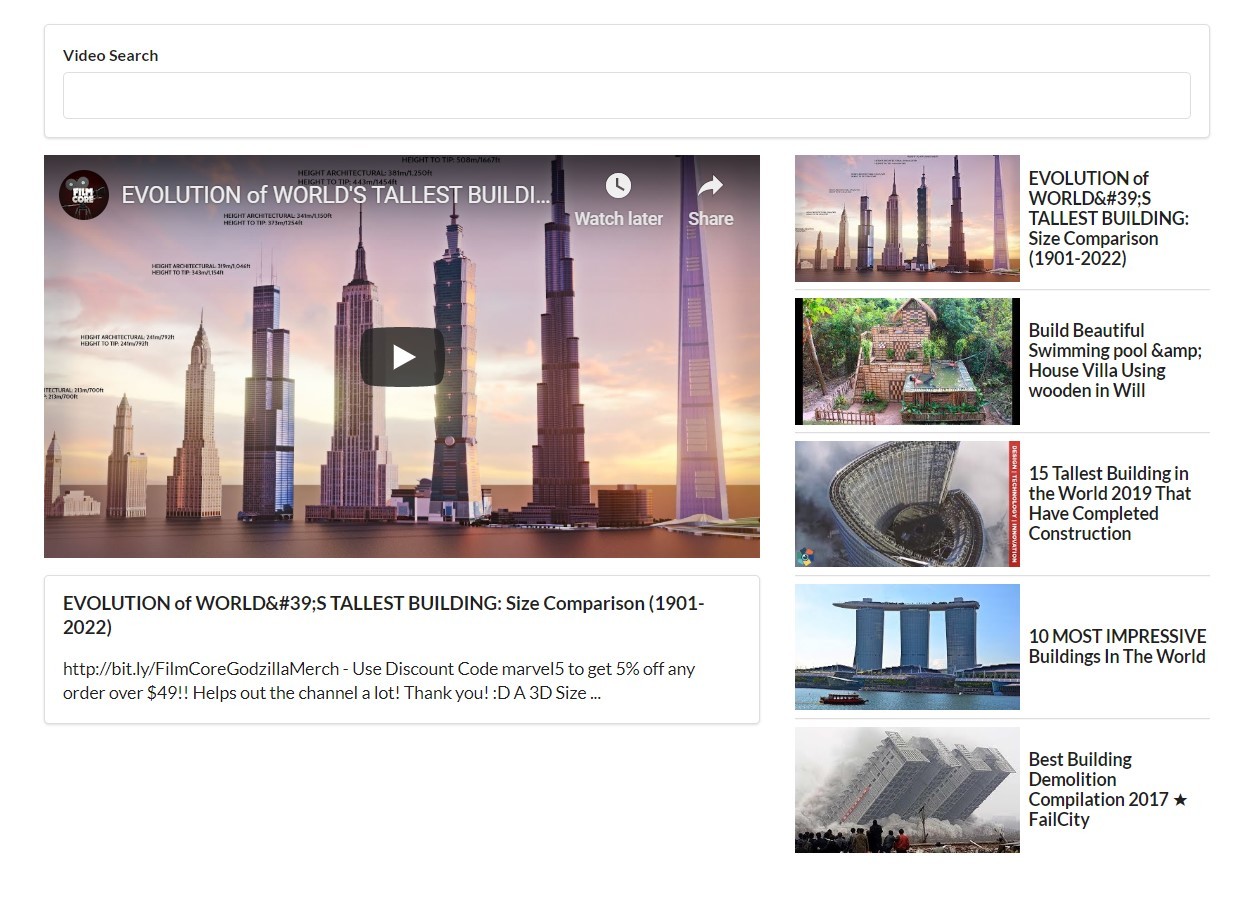Choose 'Best Building Demolition Compilation 2017' title
1256x900 pixels.
coord(1107,789)
